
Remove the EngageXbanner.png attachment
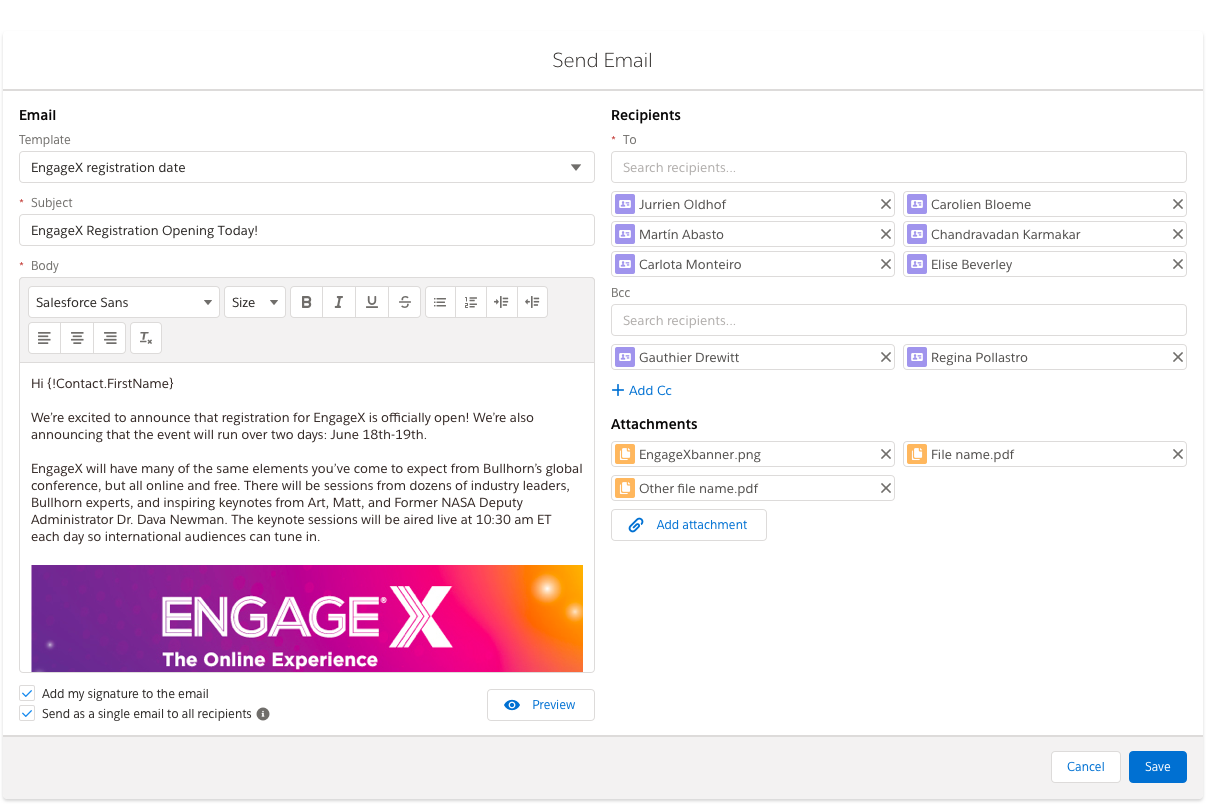coord(885,454)
